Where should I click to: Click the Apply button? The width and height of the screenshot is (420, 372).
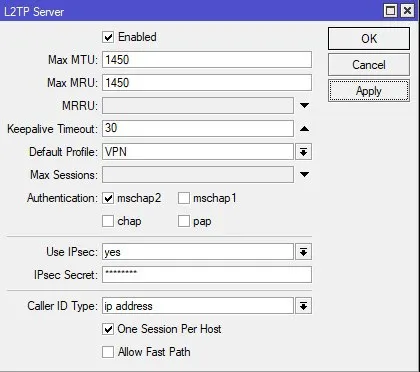pyautogui.click(x=369, y=91)
